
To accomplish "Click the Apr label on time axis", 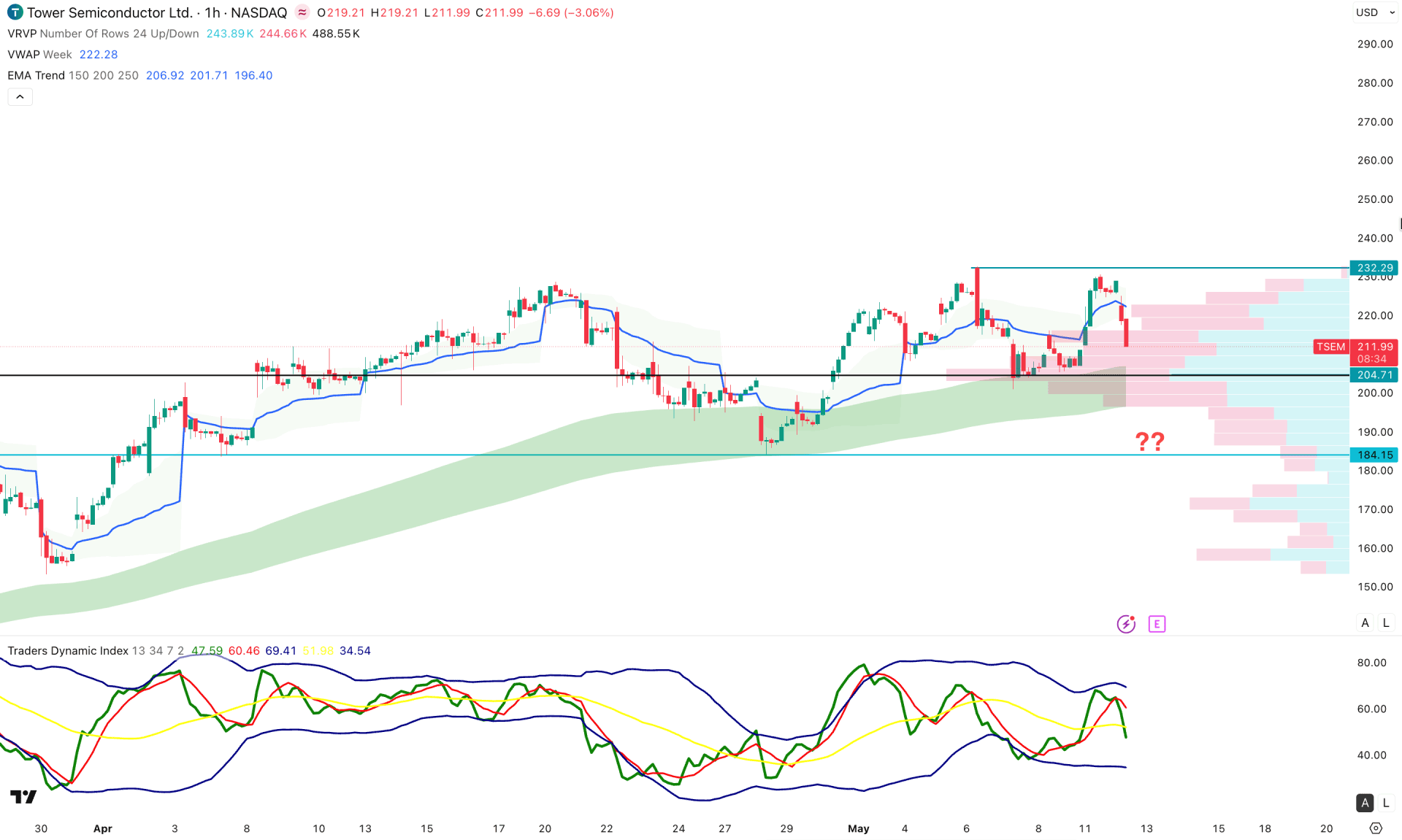I will pos(103,828).
